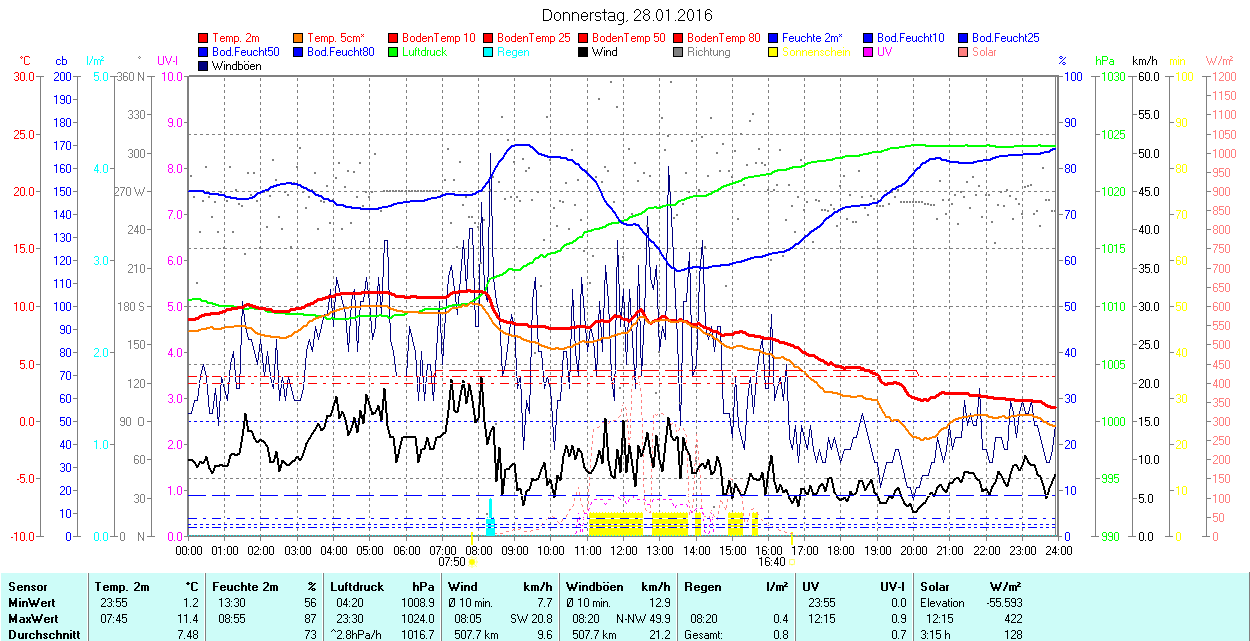
Task: Select the black Wind legend marker
Action: 584,52
